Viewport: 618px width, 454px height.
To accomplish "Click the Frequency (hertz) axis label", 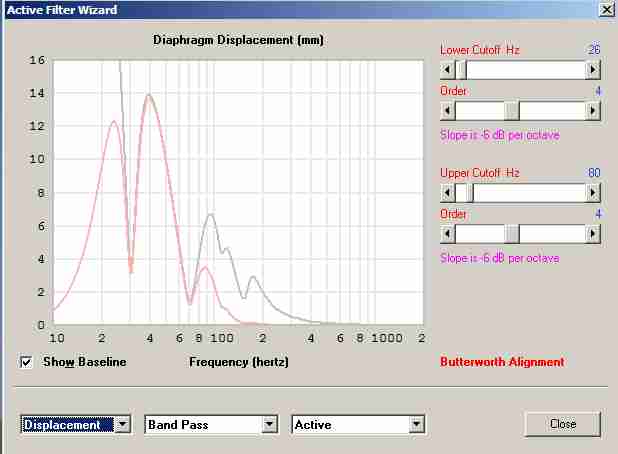I will click(x=239, y=362).
